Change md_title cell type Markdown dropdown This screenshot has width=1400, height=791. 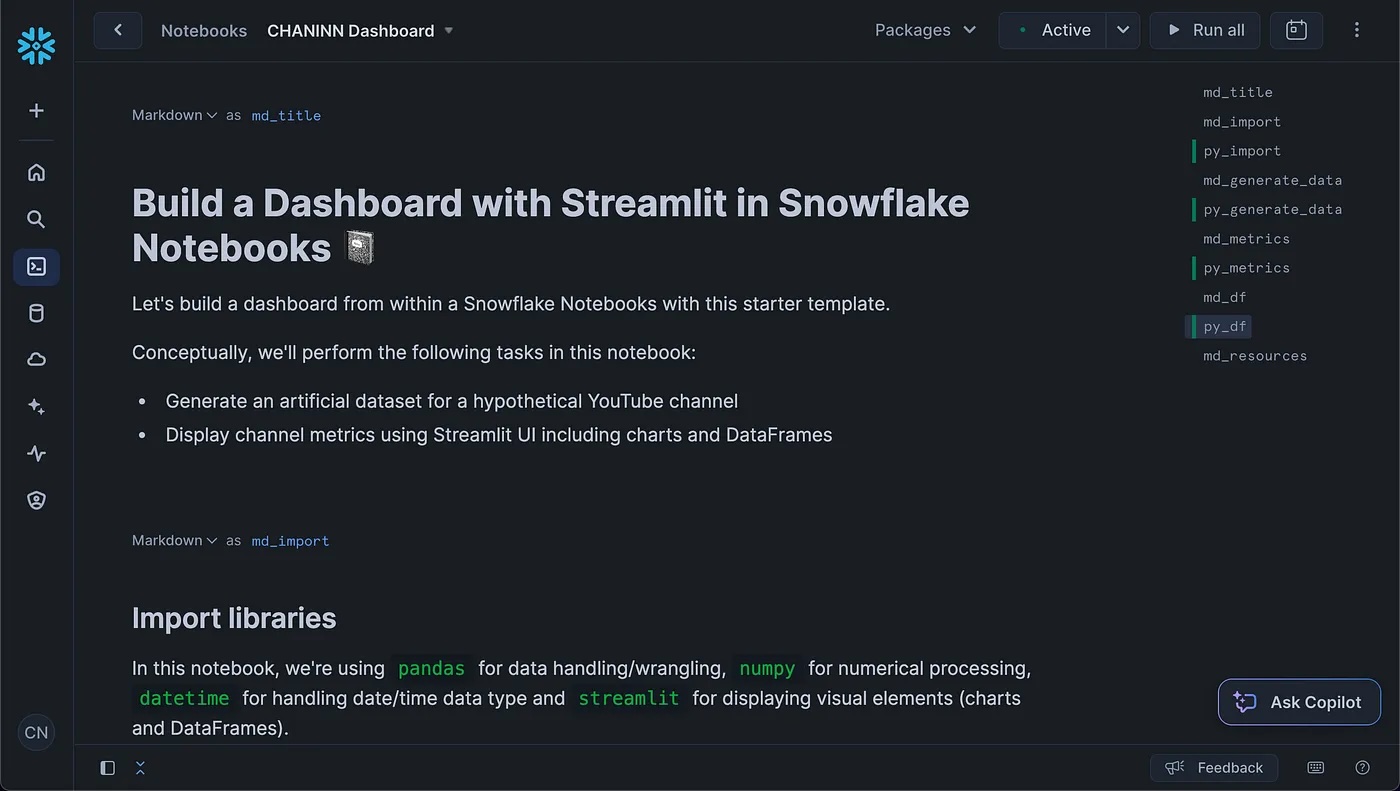point(174,115)
